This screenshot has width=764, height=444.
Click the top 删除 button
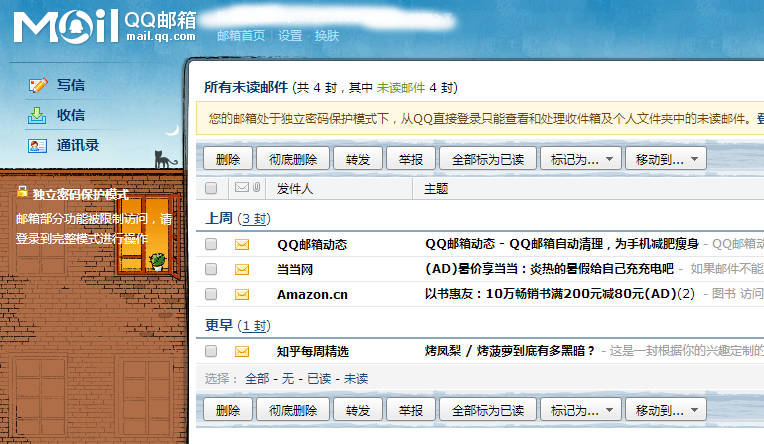pyautogui.click(x=228, y=159)
